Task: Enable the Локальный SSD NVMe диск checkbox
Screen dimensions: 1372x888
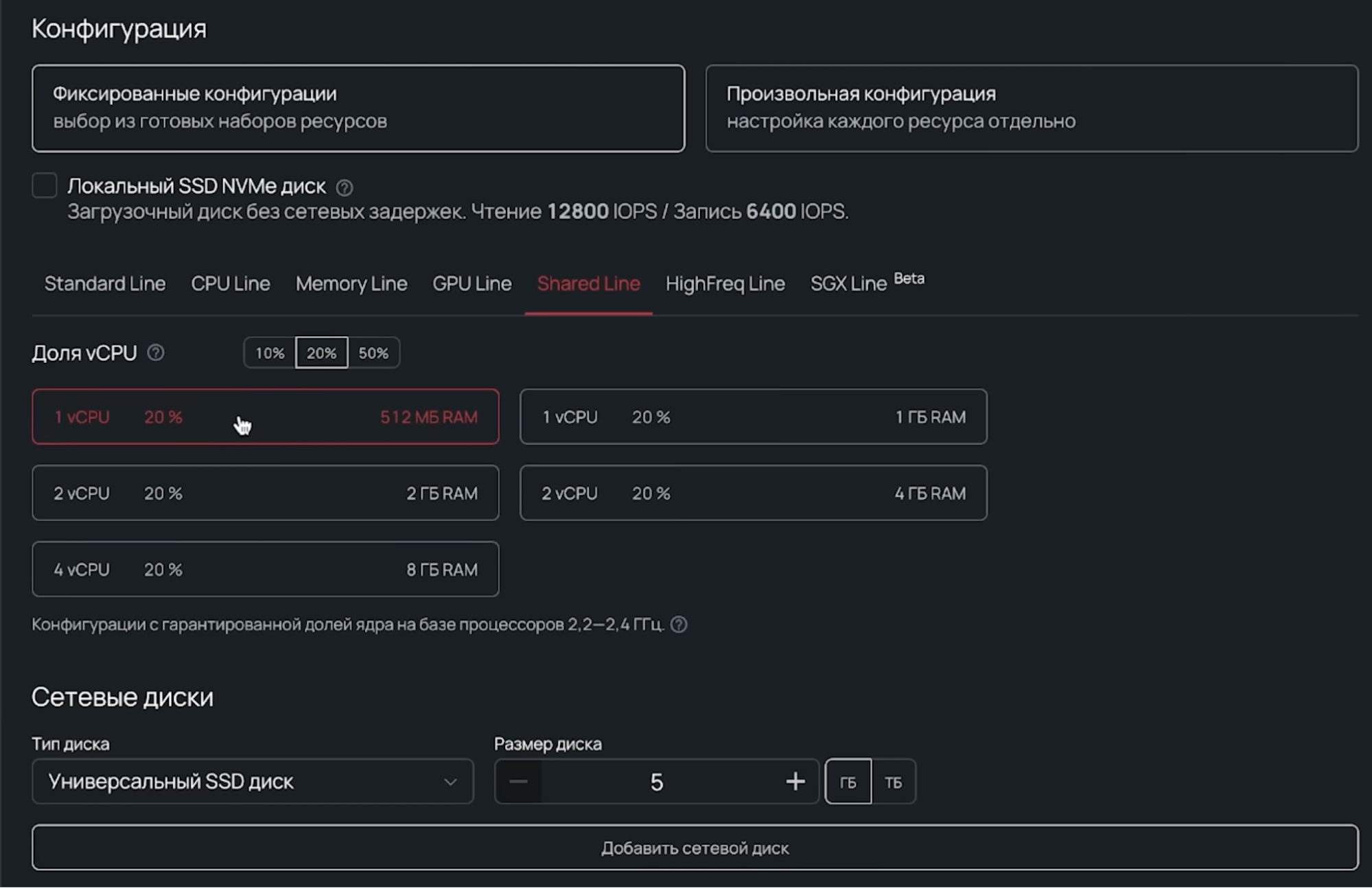Action: pos(45,186)
